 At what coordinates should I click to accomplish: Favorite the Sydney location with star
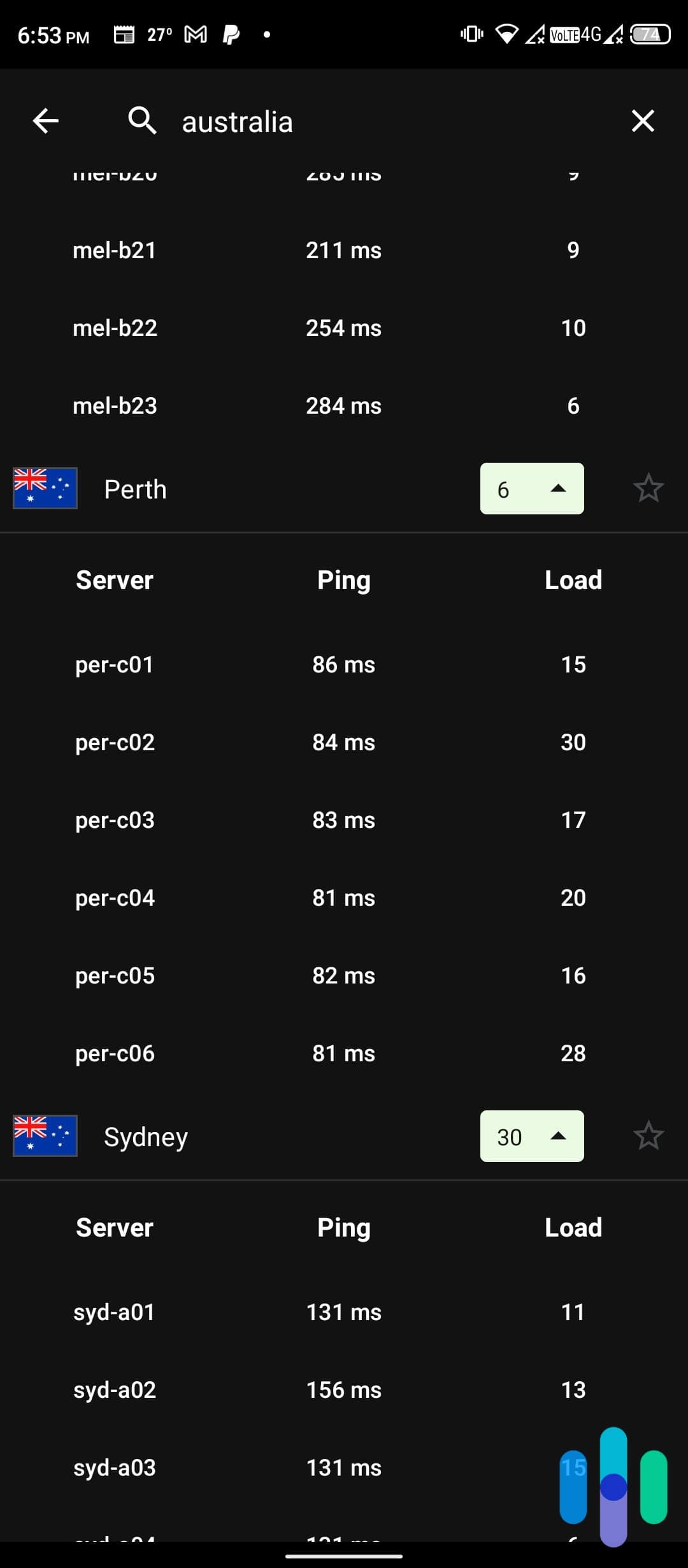[649, 1136]
